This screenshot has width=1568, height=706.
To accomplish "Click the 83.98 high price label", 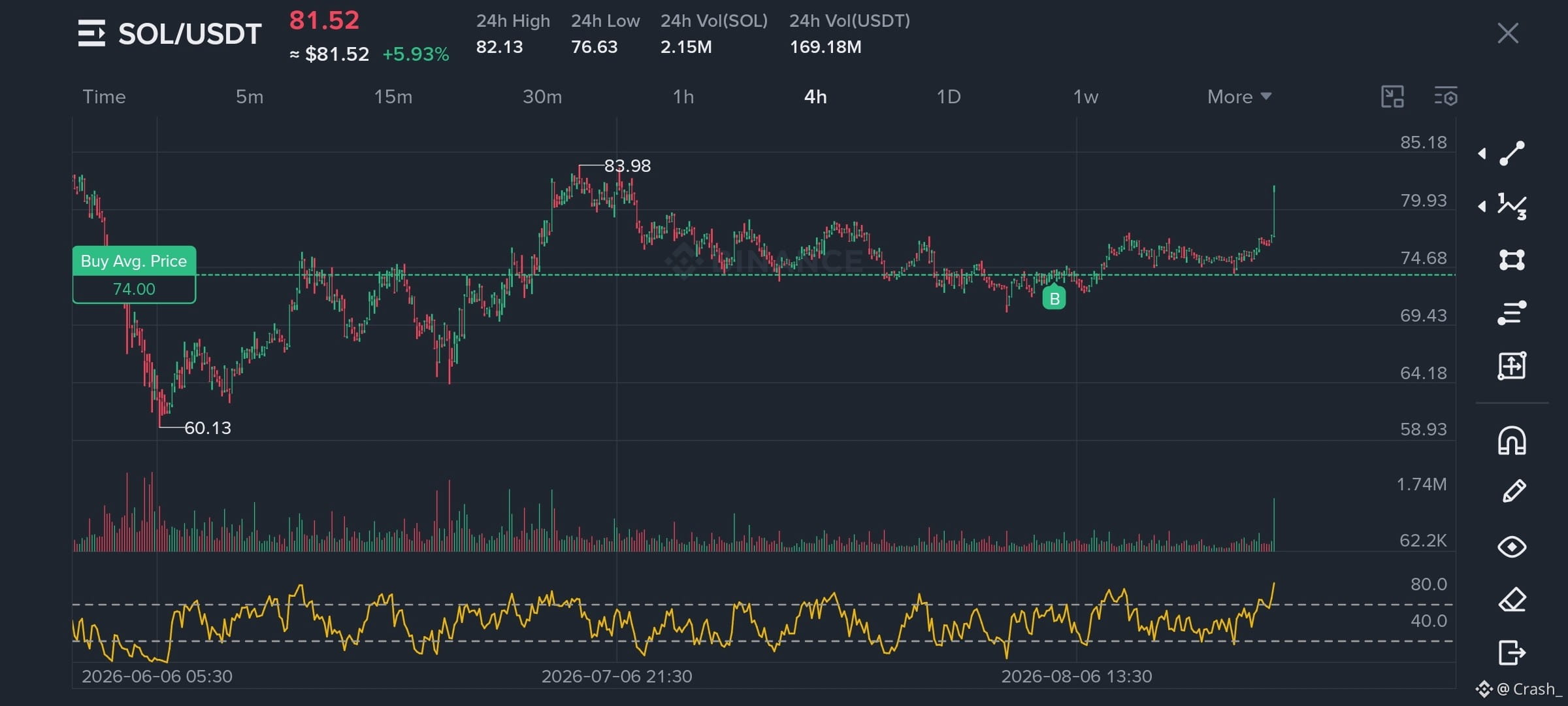I will pos(627,166).
